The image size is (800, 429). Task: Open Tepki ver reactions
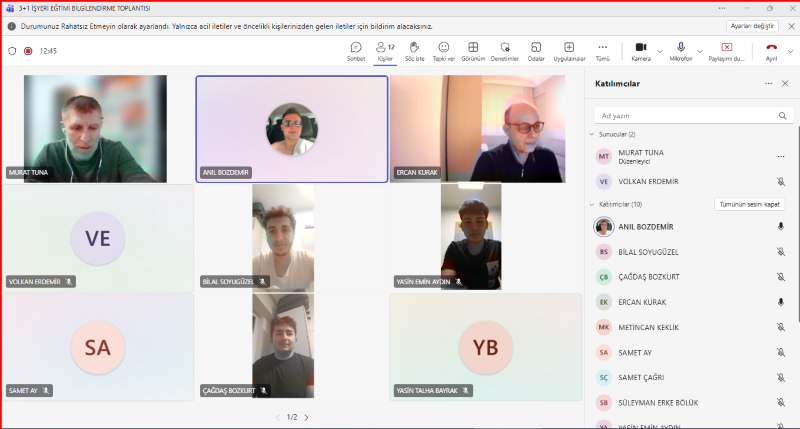pos(444,50)
